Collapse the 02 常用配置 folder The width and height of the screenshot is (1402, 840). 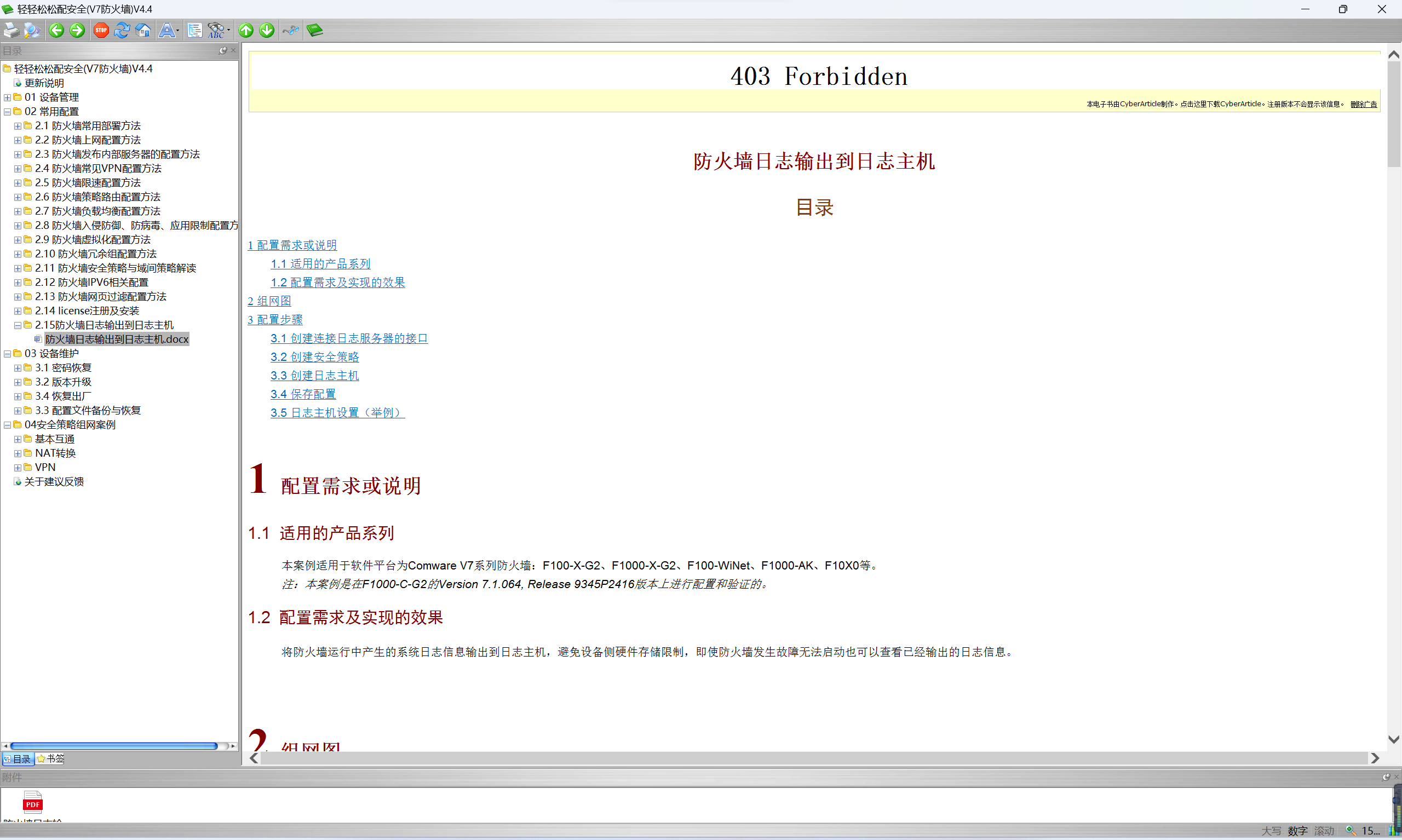coord(7,112)
